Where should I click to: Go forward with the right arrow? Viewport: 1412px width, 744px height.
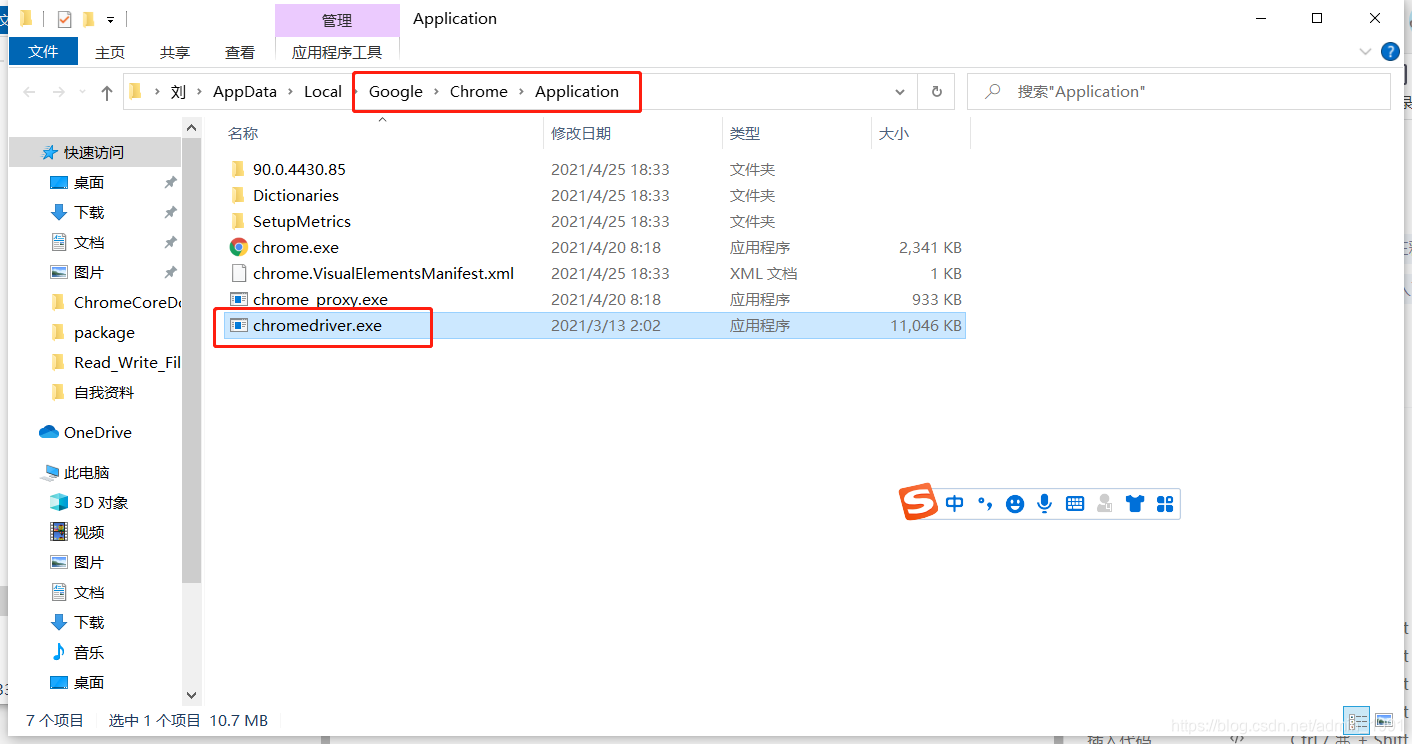point(58,92)
